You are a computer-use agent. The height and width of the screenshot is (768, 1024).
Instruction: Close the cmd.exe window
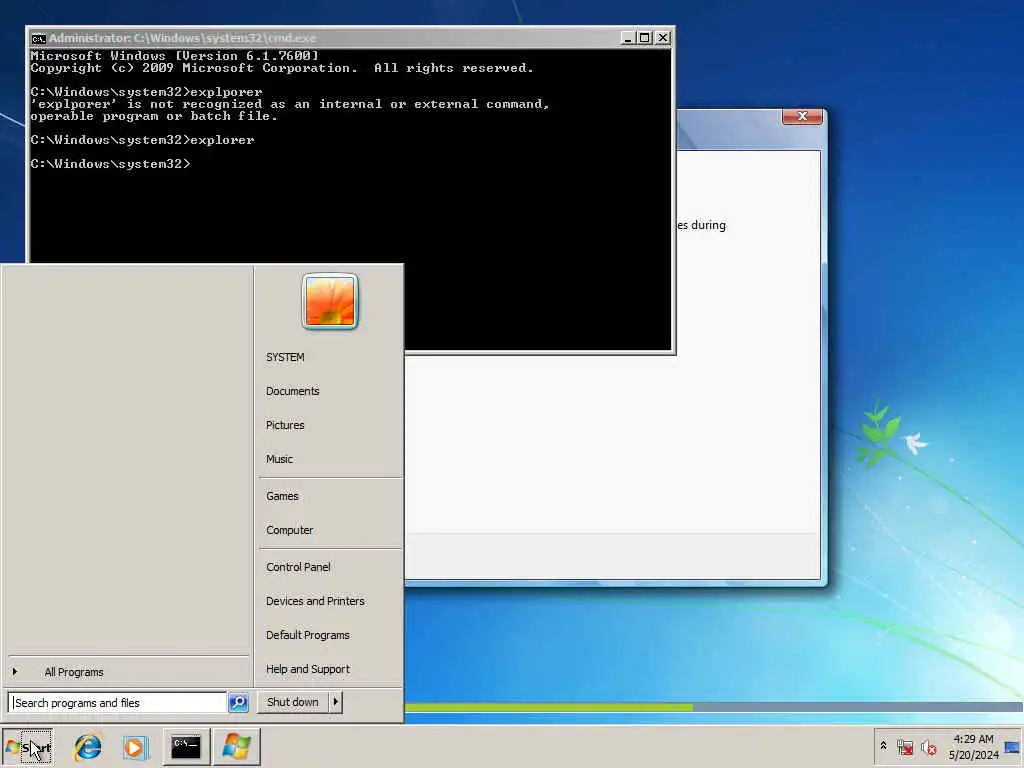(662, 38)
